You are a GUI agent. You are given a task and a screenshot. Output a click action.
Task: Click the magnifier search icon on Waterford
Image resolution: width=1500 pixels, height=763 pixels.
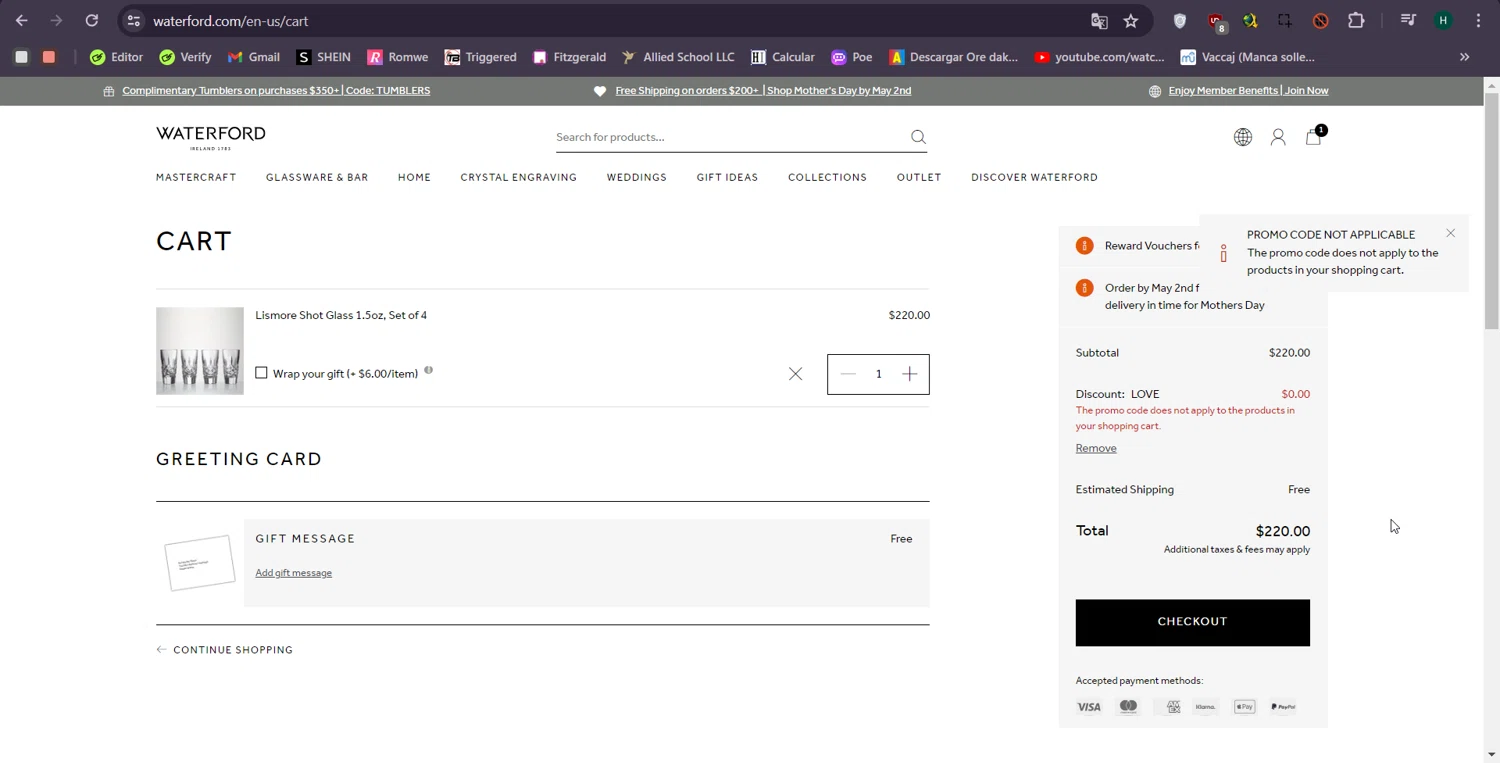tap(918, 137)
